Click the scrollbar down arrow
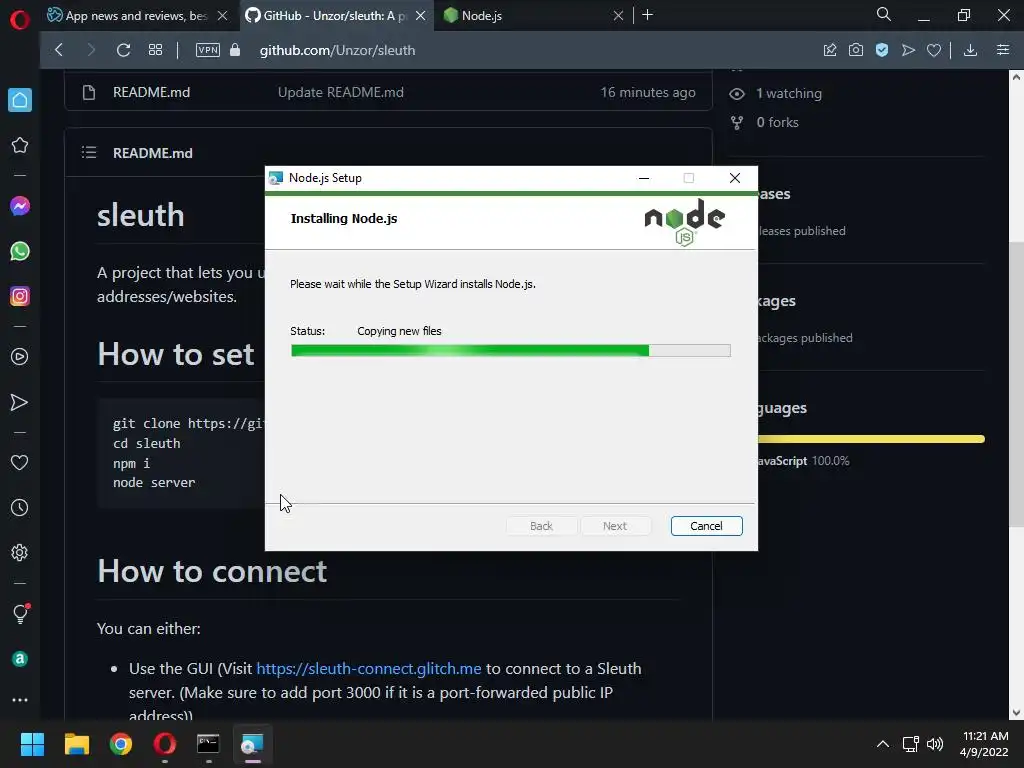The image size is (1024, 768). coord(1016,713)
